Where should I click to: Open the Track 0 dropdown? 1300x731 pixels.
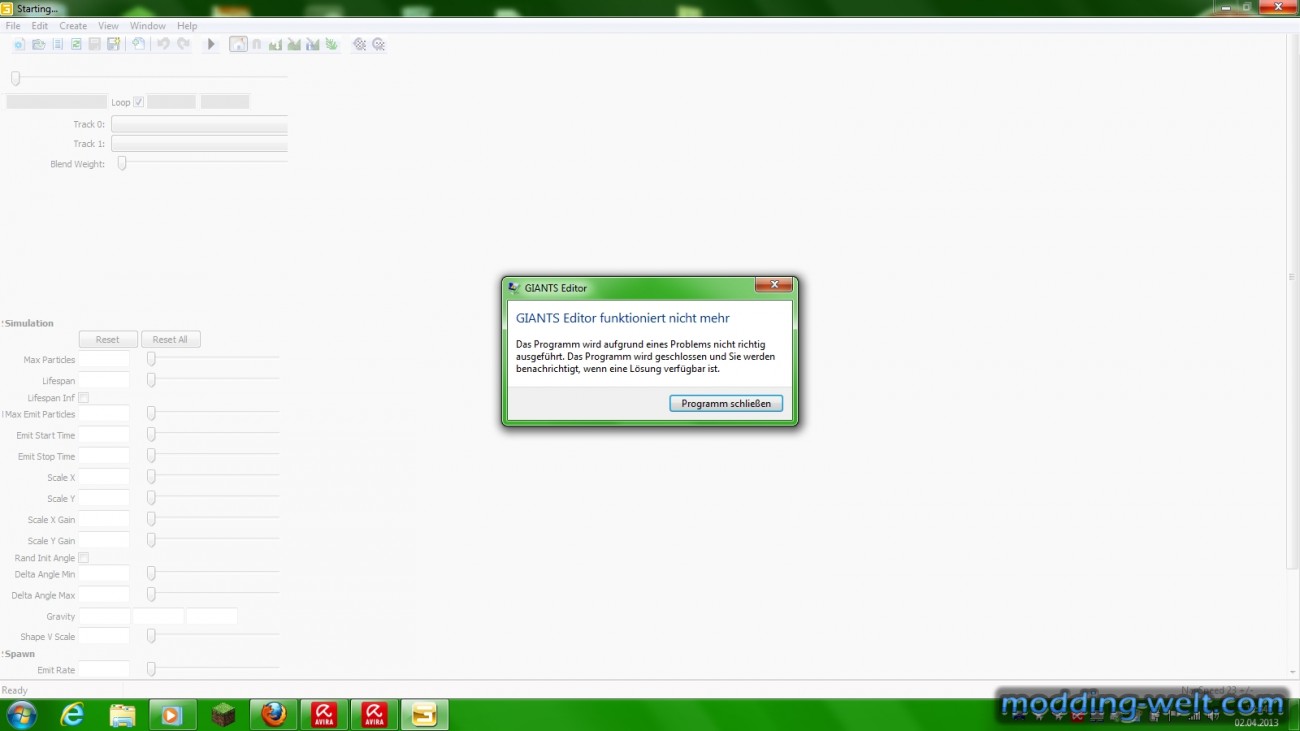coord(199,124)
